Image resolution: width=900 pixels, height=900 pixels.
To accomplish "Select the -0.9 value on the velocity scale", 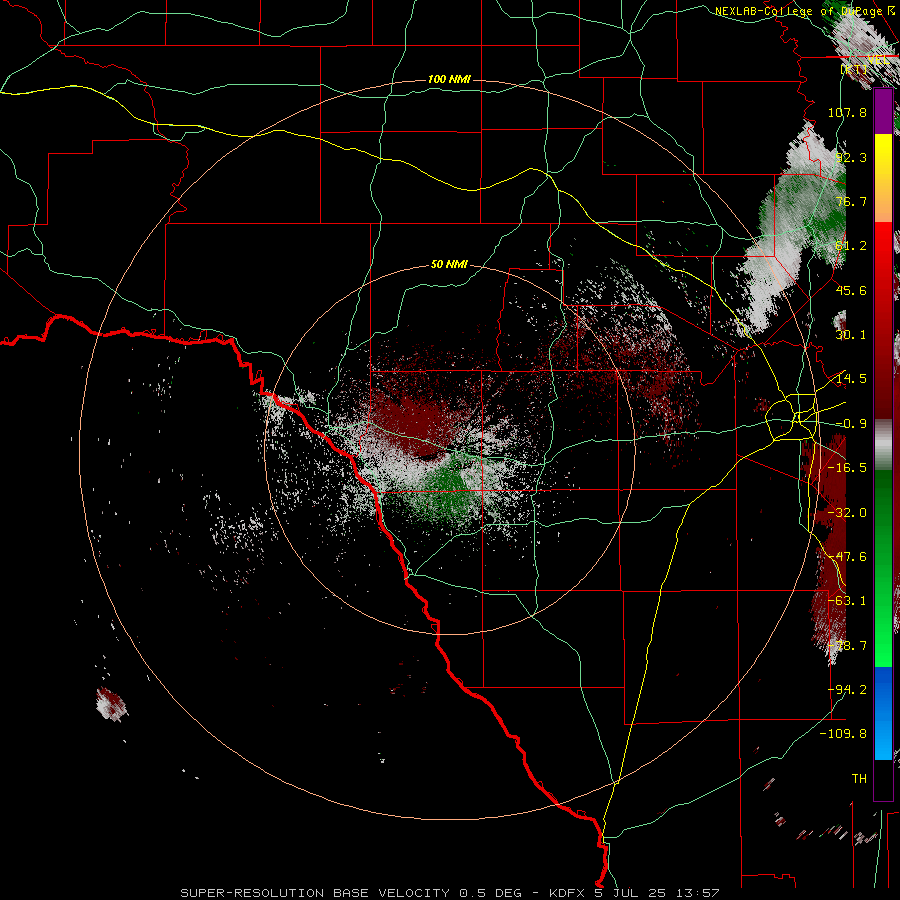I will click(850, 424).
